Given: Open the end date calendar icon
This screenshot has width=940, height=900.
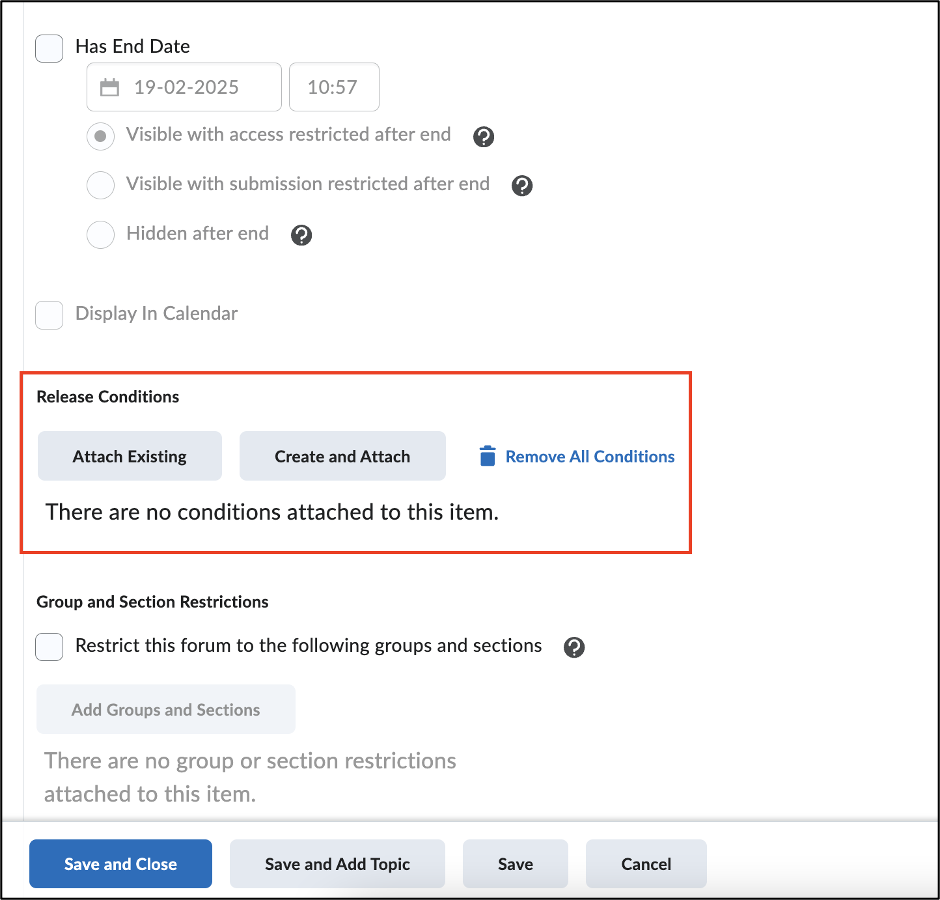Looking at the screenshot, I should pos(109,88).
